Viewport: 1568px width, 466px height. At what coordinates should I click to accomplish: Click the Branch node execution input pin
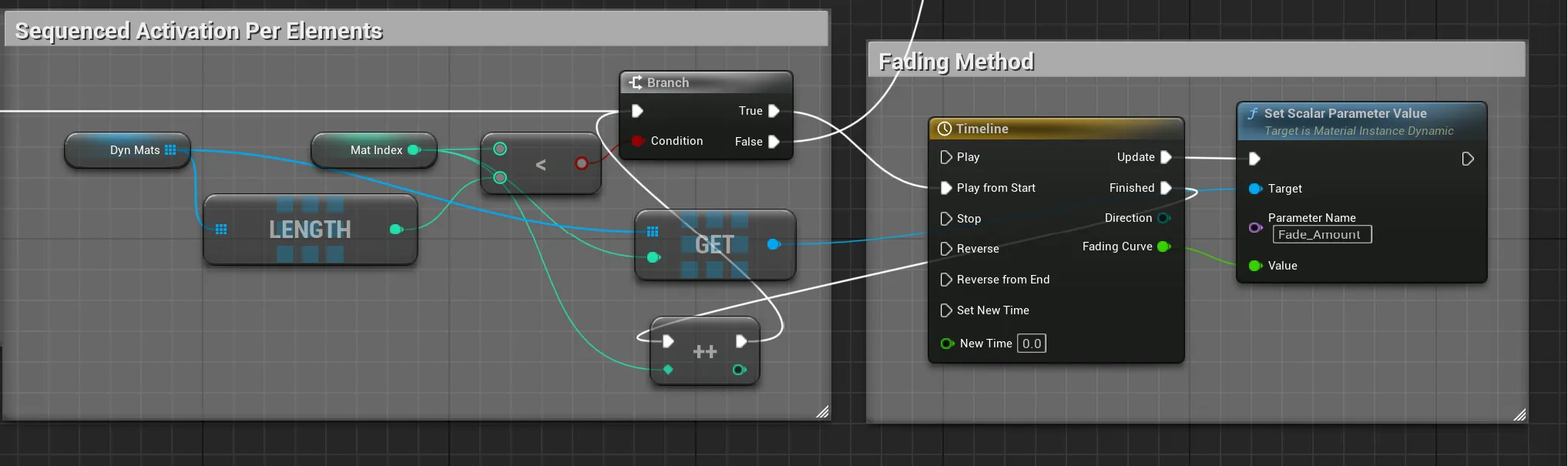pos(637,111)
